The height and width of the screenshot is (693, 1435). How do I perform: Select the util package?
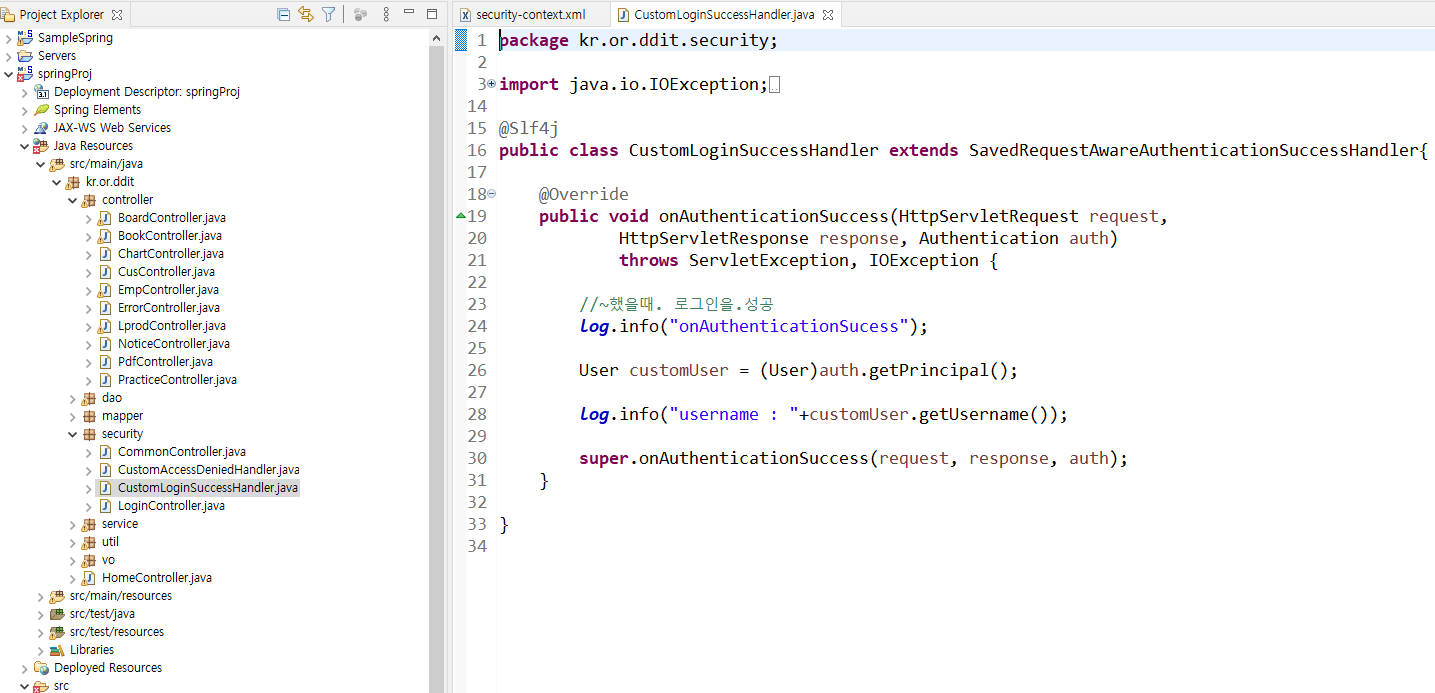[x=110, y=542]
